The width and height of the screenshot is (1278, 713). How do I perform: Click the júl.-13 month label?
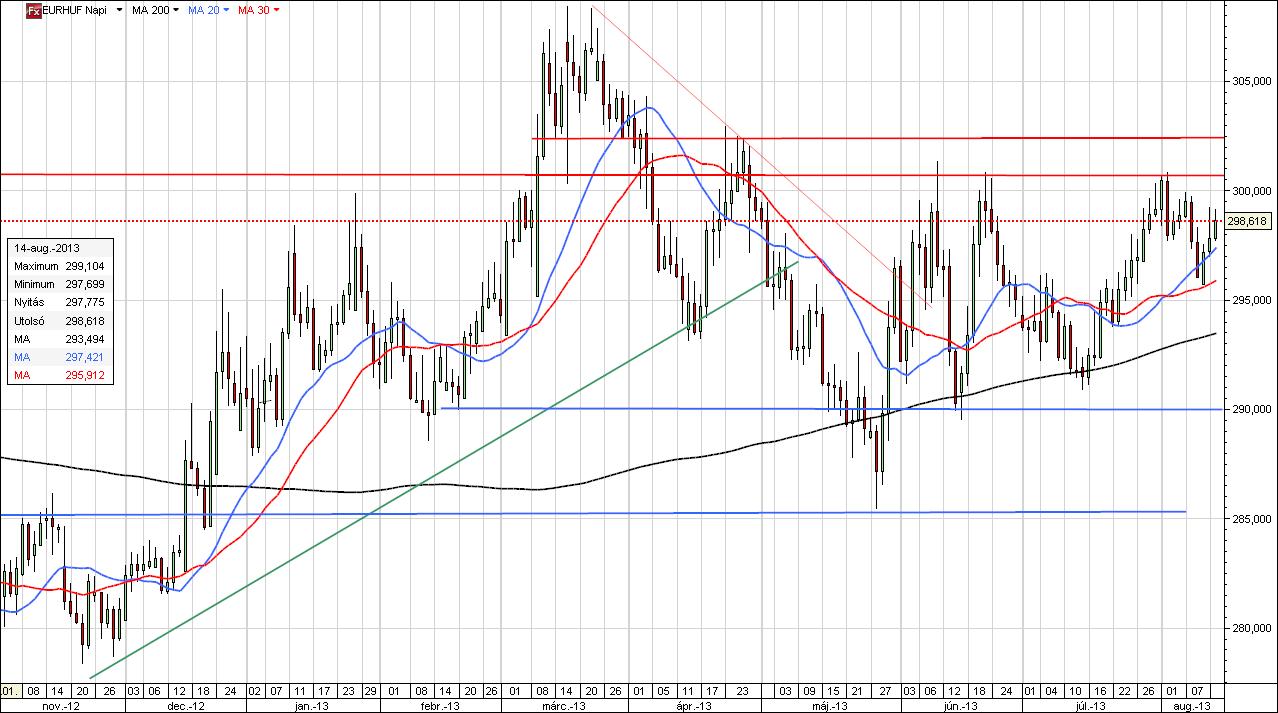click(x=1088, y=706)
